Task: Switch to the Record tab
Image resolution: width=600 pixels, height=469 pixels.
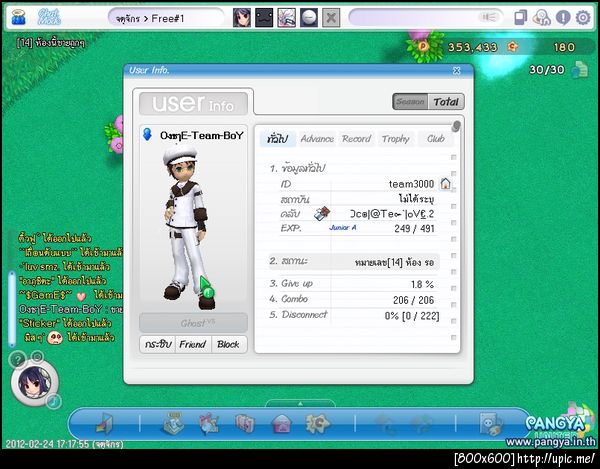Action: pyautogui.click(x=356, y=139)
